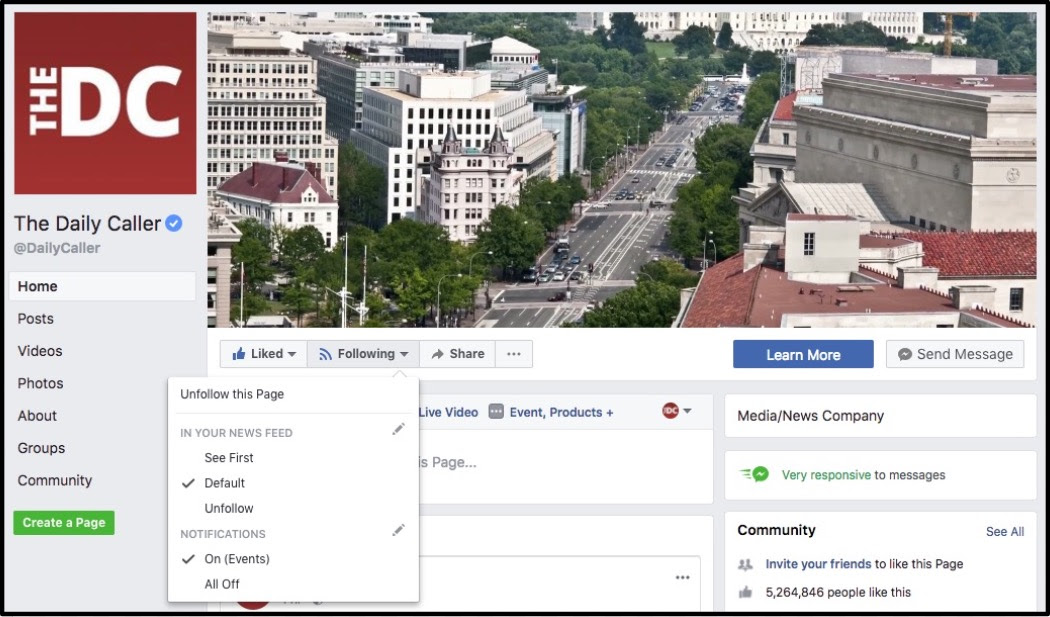Click Event, Products + link
The image size is (1050, 617).
(x=561, y=412)
